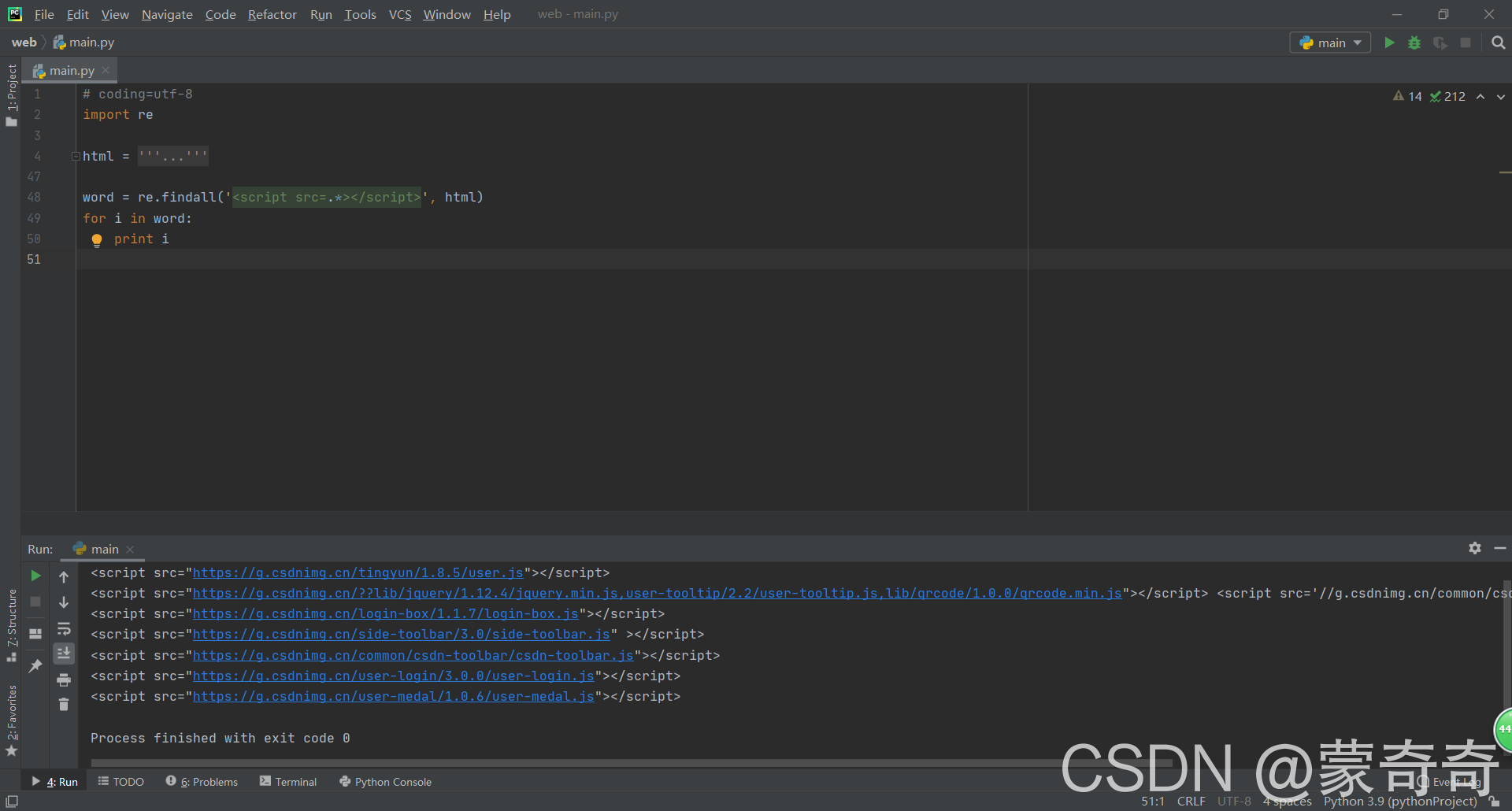
Task: Close the main.py editor tab
Action: tap(106, 70)
